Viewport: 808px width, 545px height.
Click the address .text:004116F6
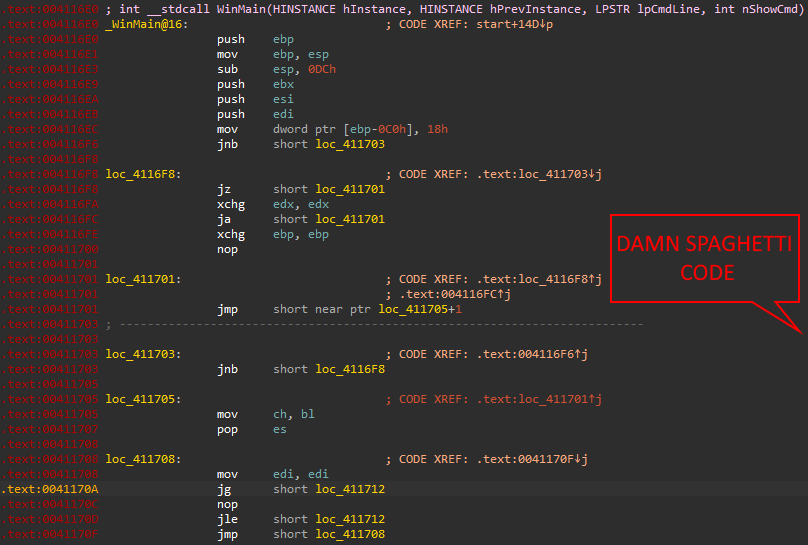point(49,144)
